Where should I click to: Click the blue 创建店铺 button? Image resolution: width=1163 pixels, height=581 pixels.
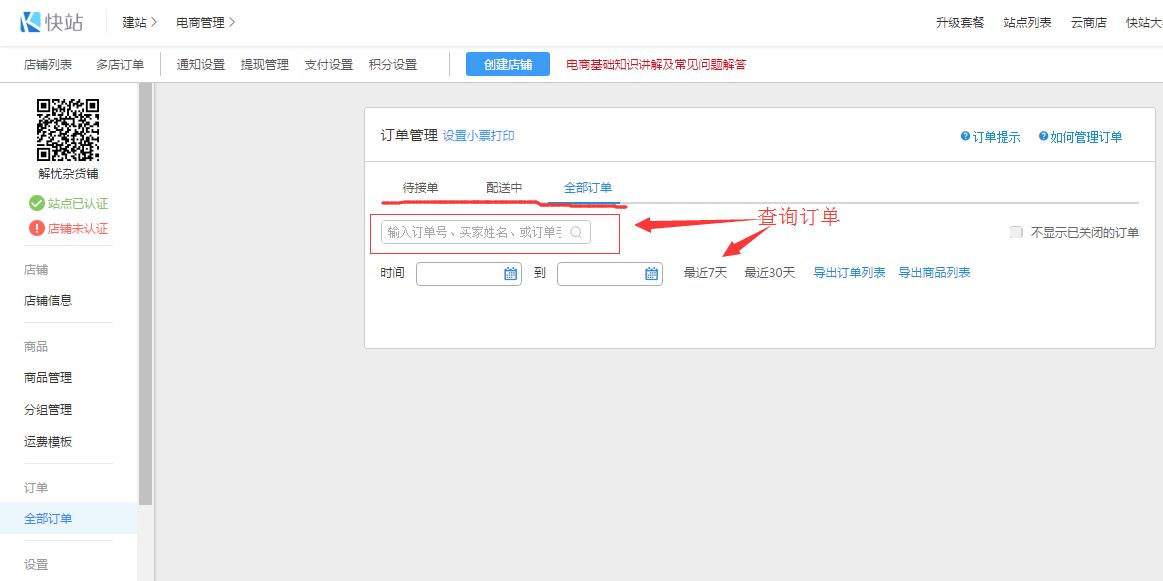pyautogui.click(x=507, y=64)
